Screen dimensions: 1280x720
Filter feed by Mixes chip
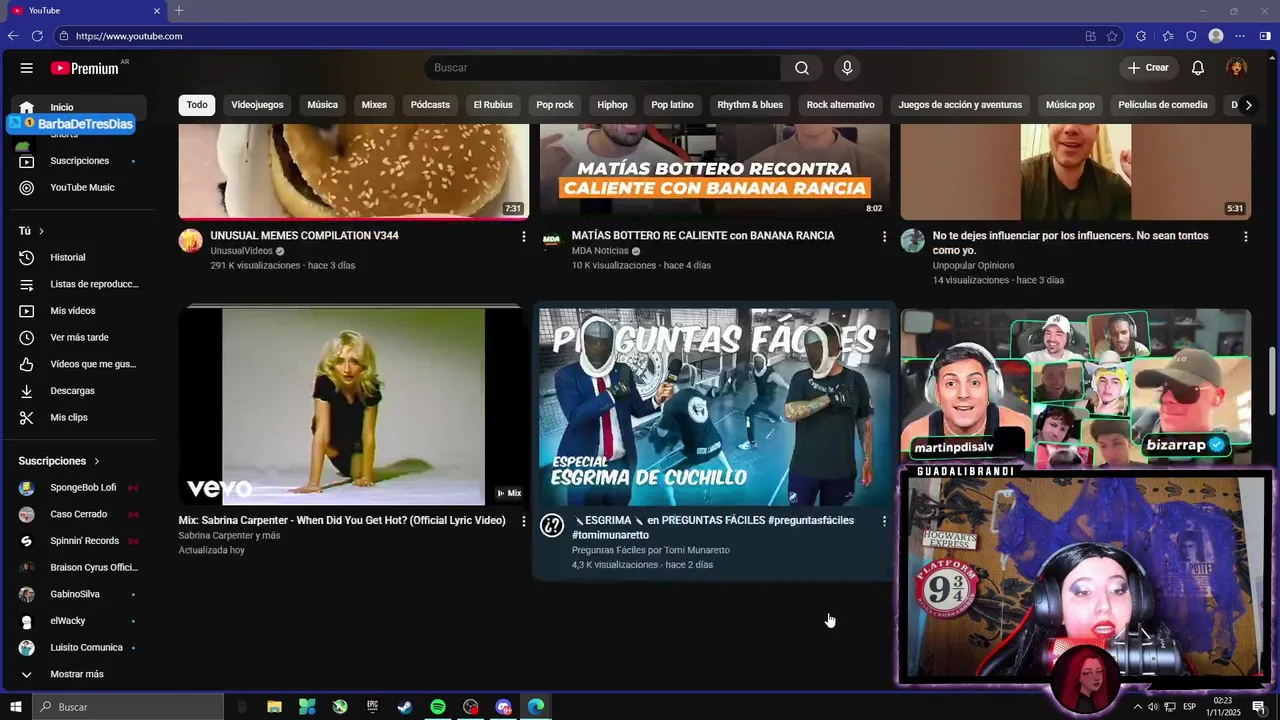point(374,105)
